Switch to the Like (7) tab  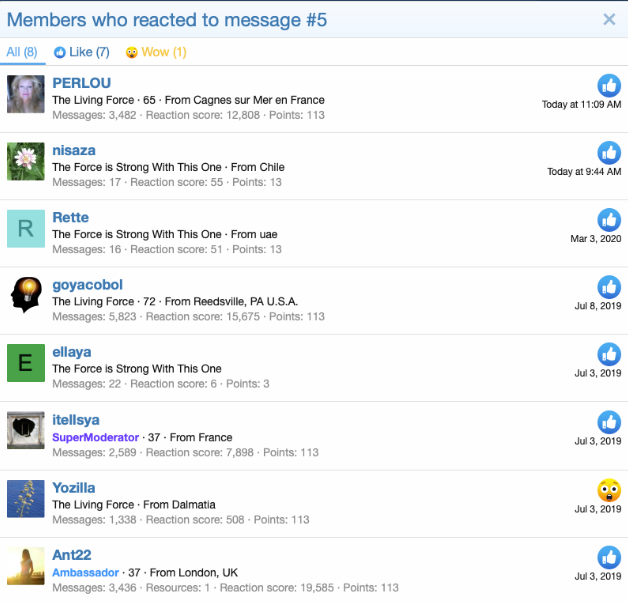[82, 52]
